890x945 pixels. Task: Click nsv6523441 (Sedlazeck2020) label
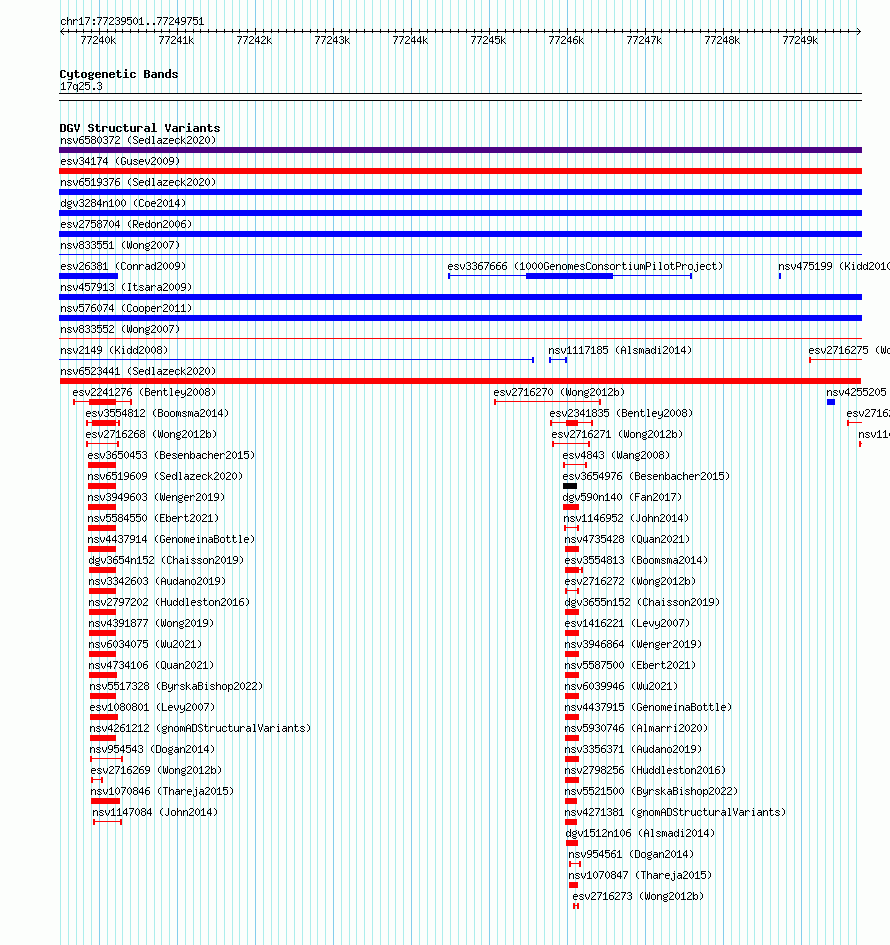138,371
